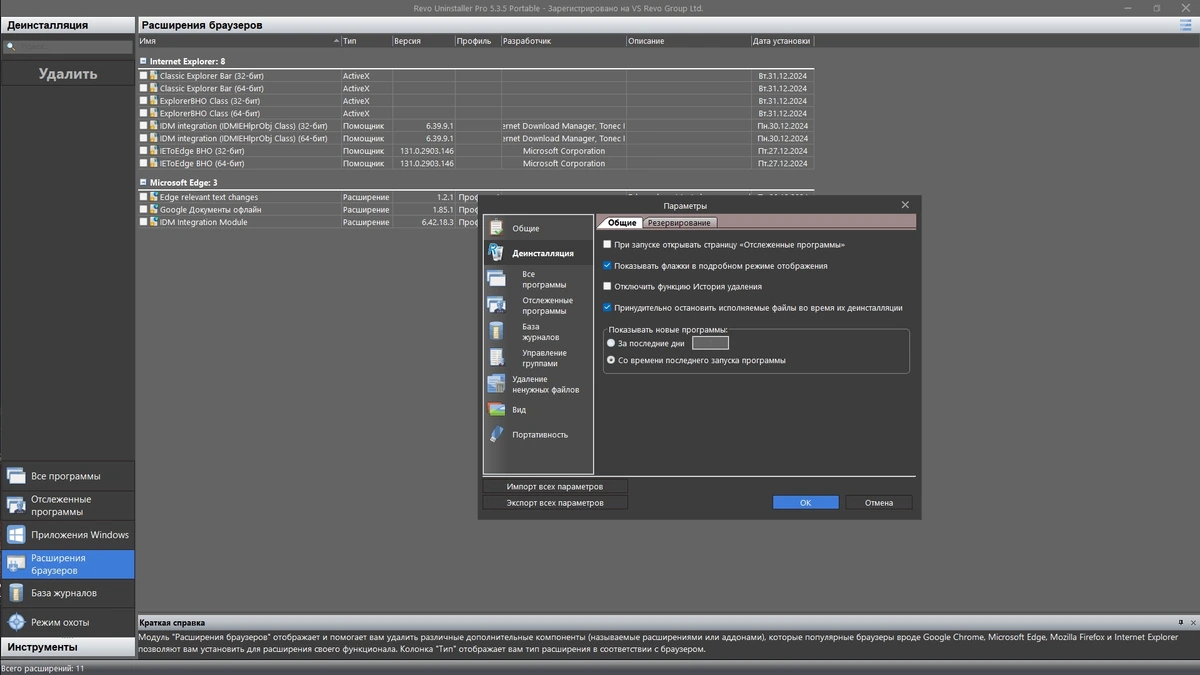Open База журналов in main window sidebar
The image size is (1200, 675).
click(x=67, y=593)
